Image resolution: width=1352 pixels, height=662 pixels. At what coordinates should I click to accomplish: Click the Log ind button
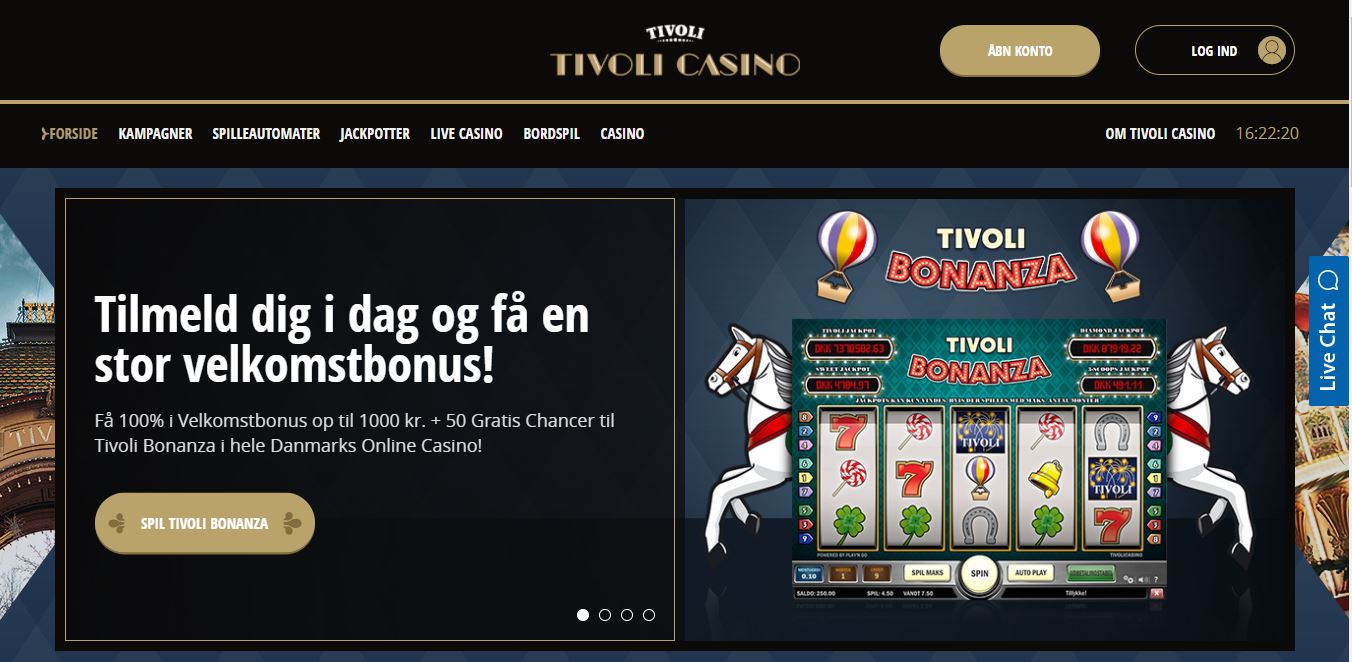pyautogui.click(x=1215, y=50)
